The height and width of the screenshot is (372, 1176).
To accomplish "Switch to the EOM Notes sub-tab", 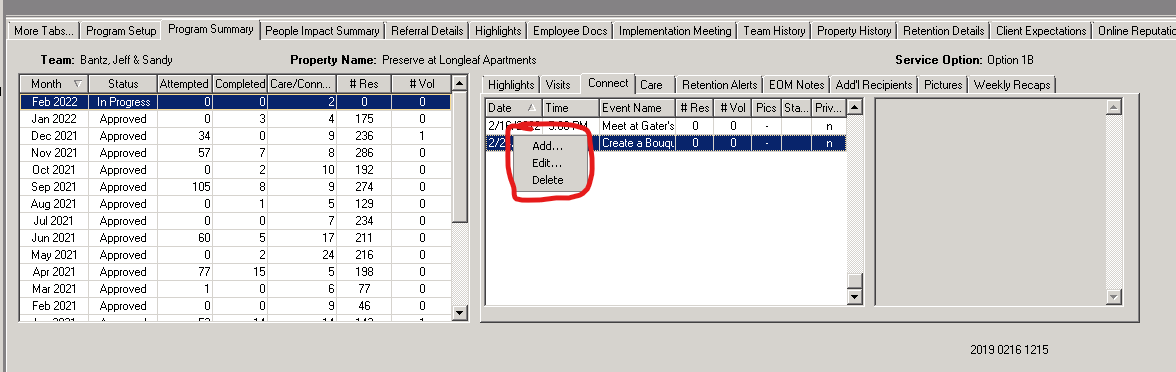I will click(x=796, y=85).
